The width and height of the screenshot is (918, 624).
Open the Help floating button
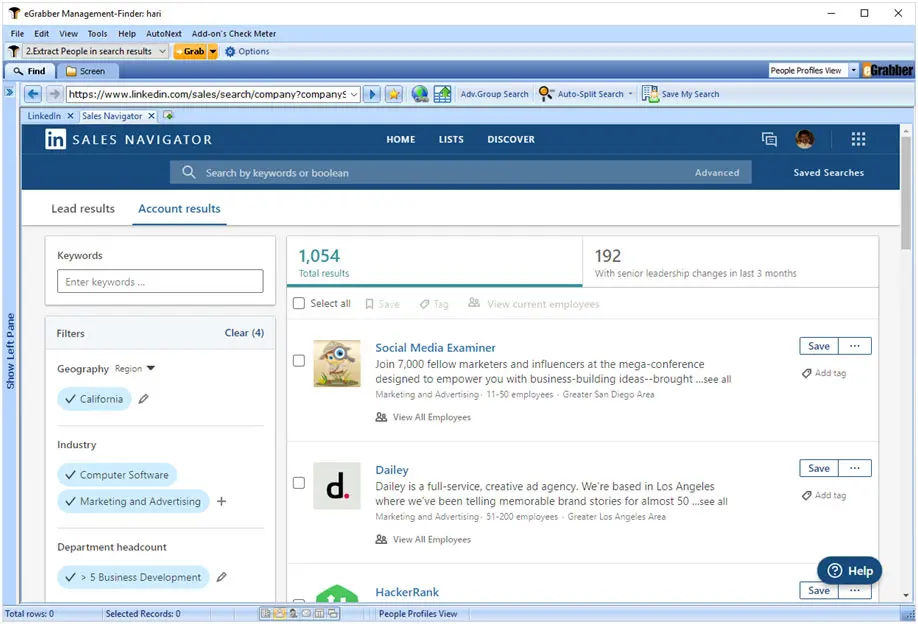850,571
